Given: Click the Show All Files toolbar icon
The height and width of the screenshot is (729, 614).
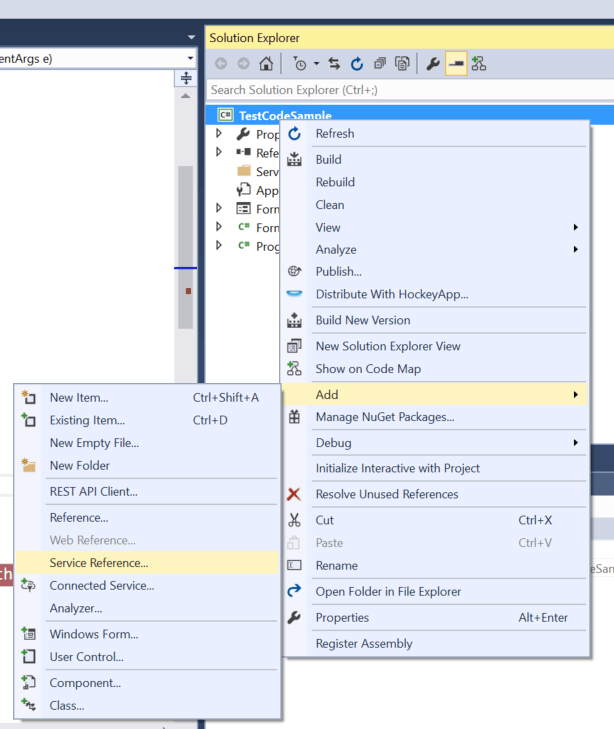Looking at the screenshot, I should [402, 64].
